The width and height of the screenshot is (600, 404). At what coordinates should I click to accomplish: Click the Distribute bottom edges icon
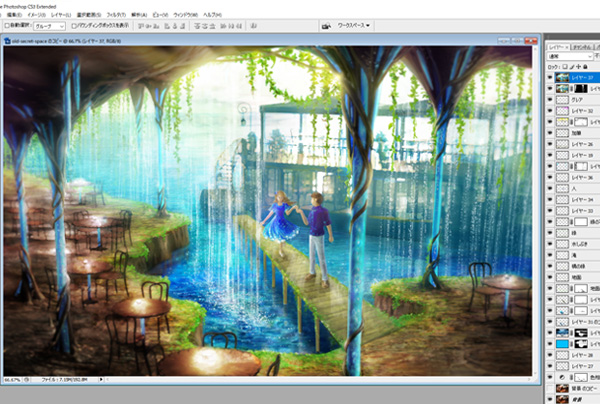click(x=212, y=26)
